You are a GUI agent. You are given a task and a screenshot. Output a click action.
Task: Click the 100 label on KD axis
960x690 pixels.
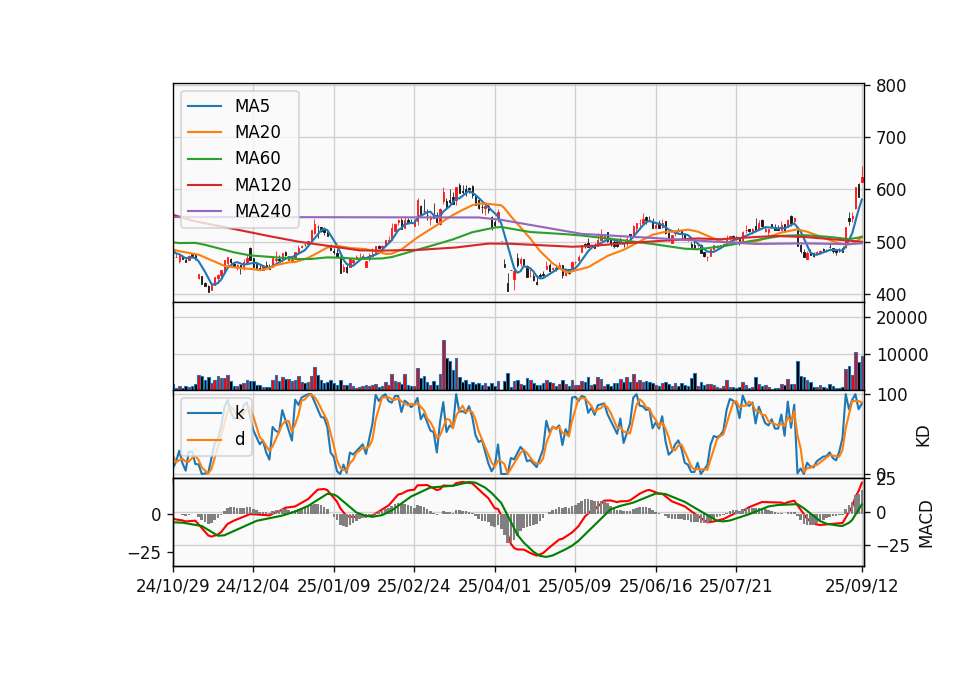pyautogui.click(x=891, y=395)
